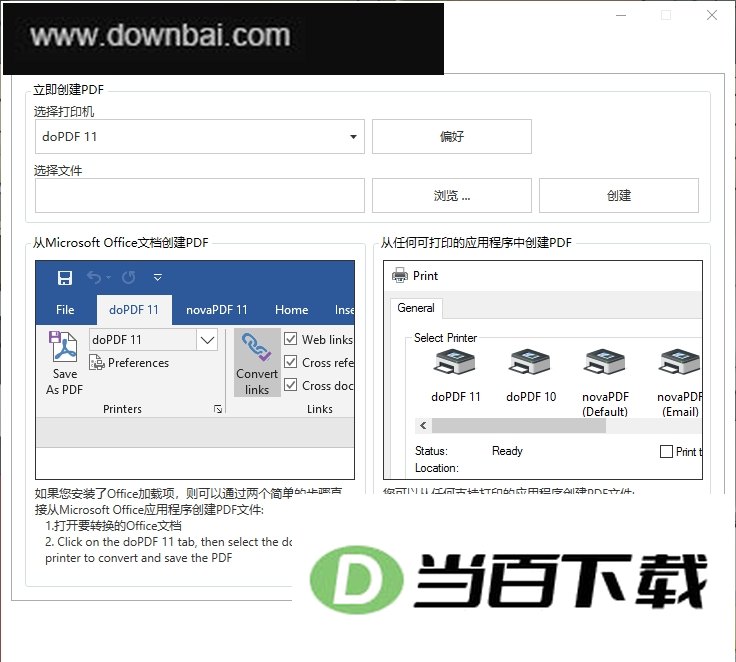Toggle the Print to file checkbox

tap(666, 452)
